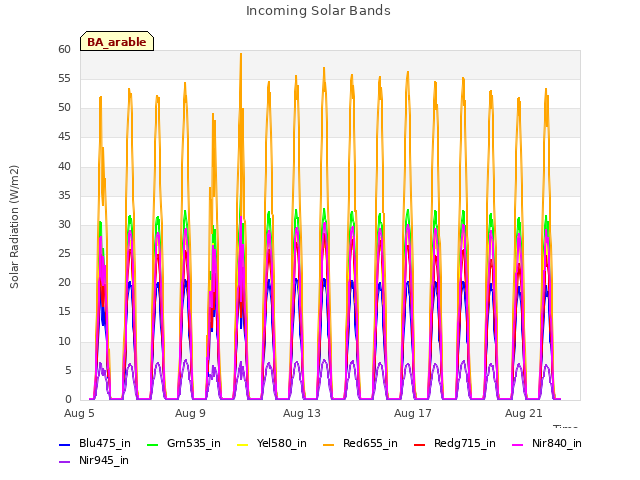This screenshot has width=640, height=480.
Task: Click the Yel580_in yellow legend swatch
Action: tap(242, 444)
